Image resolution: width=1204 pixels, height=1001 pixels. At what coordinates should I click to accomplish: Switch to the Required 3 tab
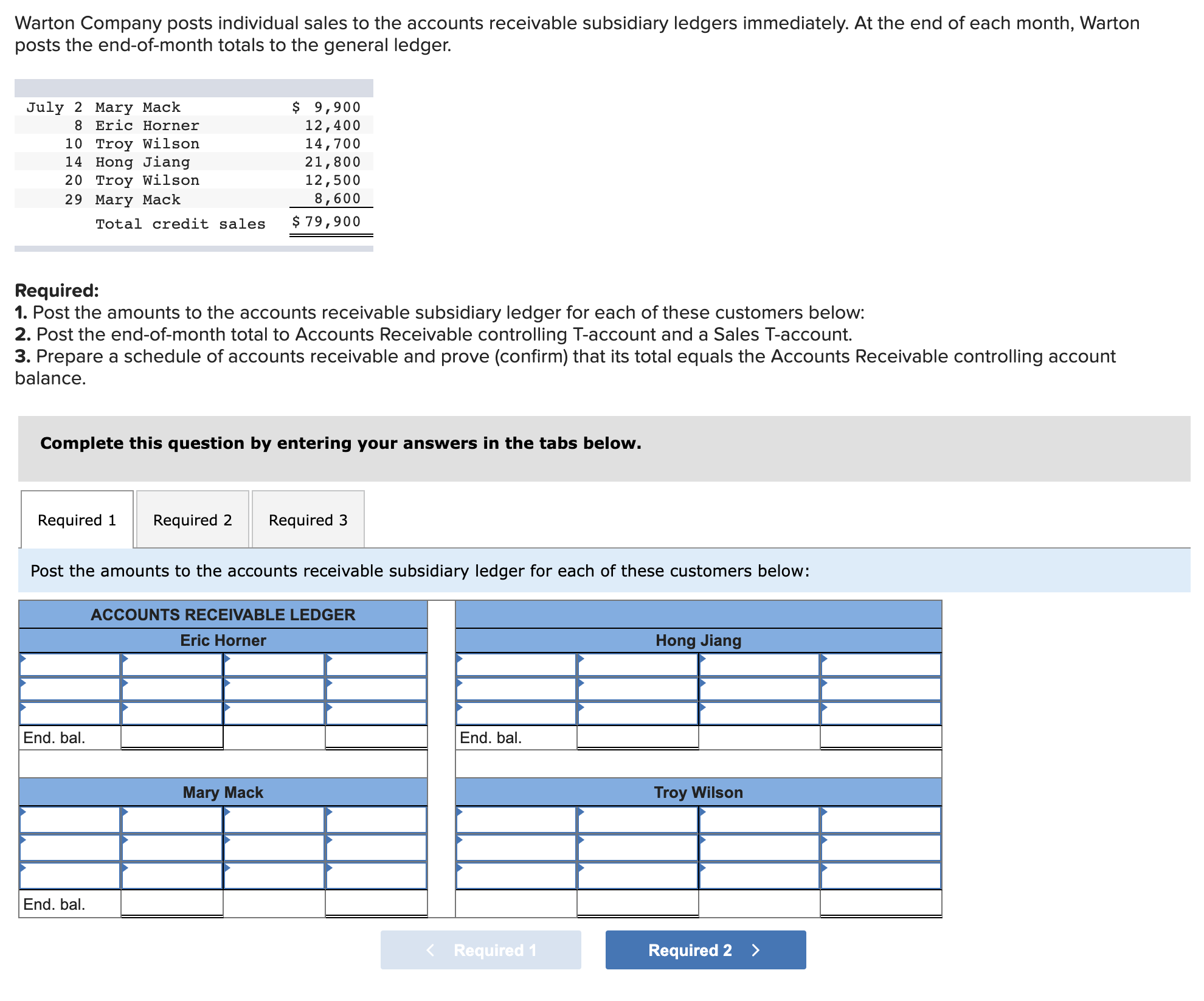308,520
